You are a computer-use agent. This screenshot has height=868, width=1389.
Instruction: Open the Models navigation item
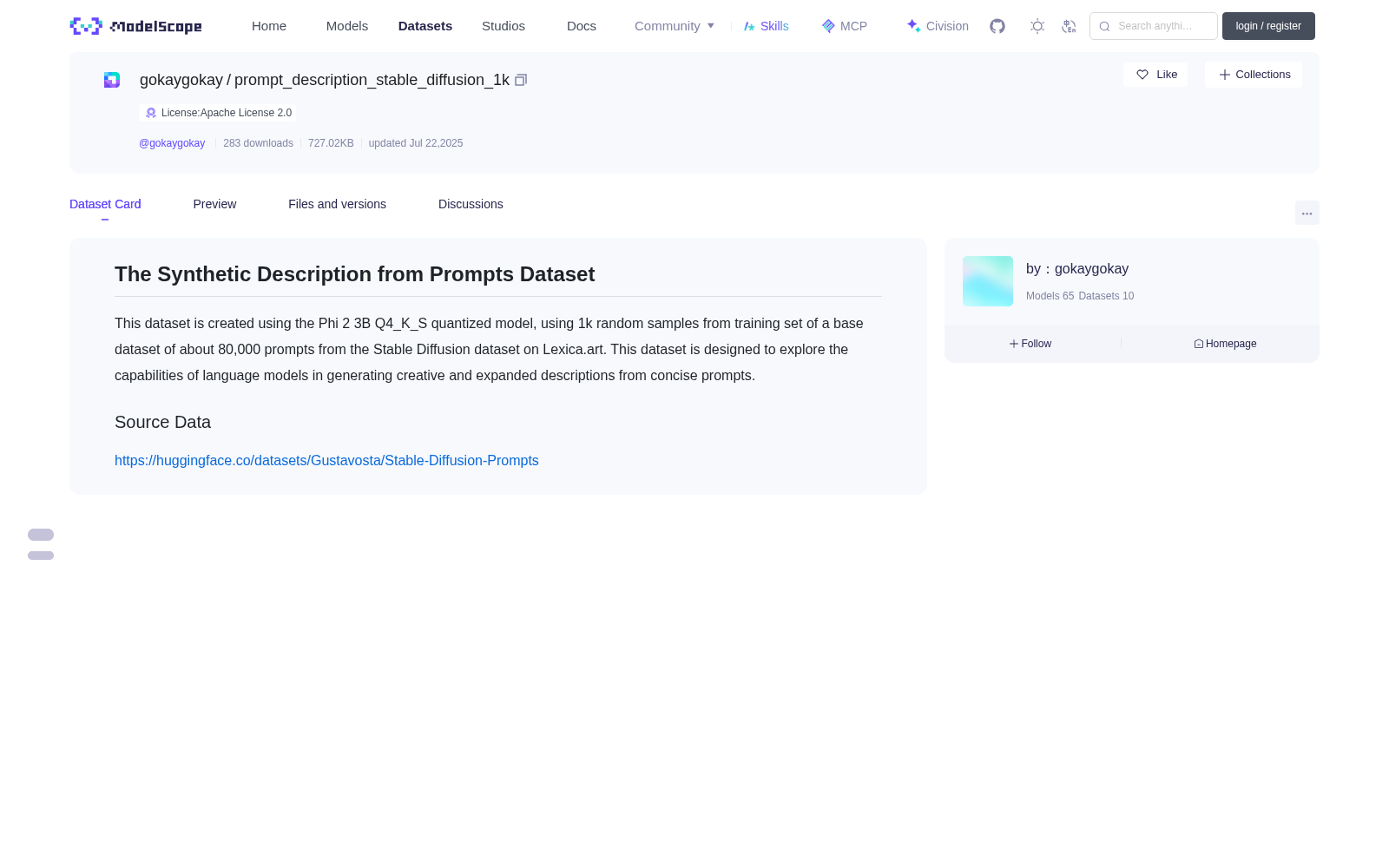(x=347, y=26)
